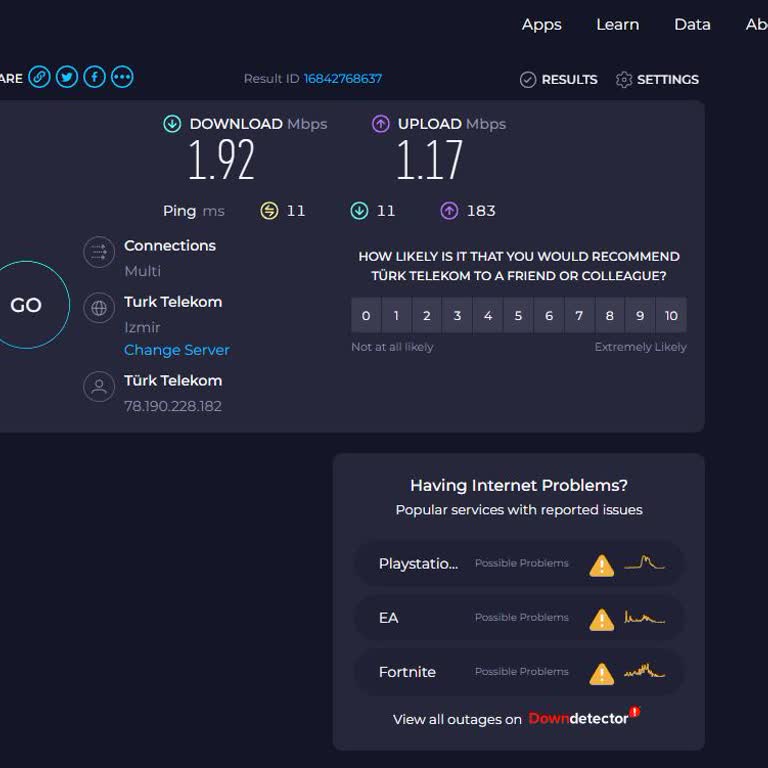Open the EA outage label
This screenshot has height=768, width=768.
point(388,618)
